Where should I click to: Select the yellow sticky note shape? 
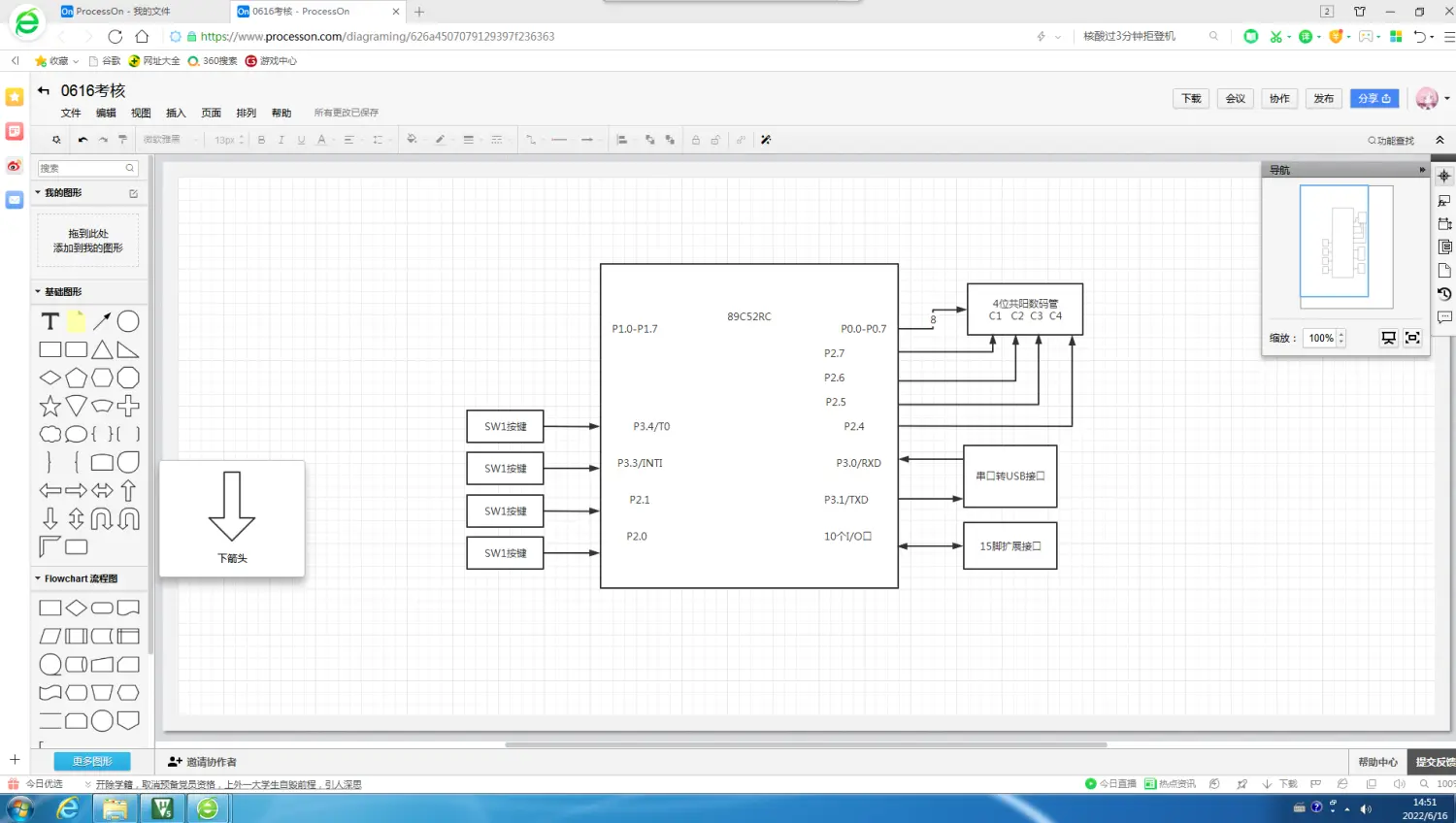pyautogui.click(x=76, y=321)
